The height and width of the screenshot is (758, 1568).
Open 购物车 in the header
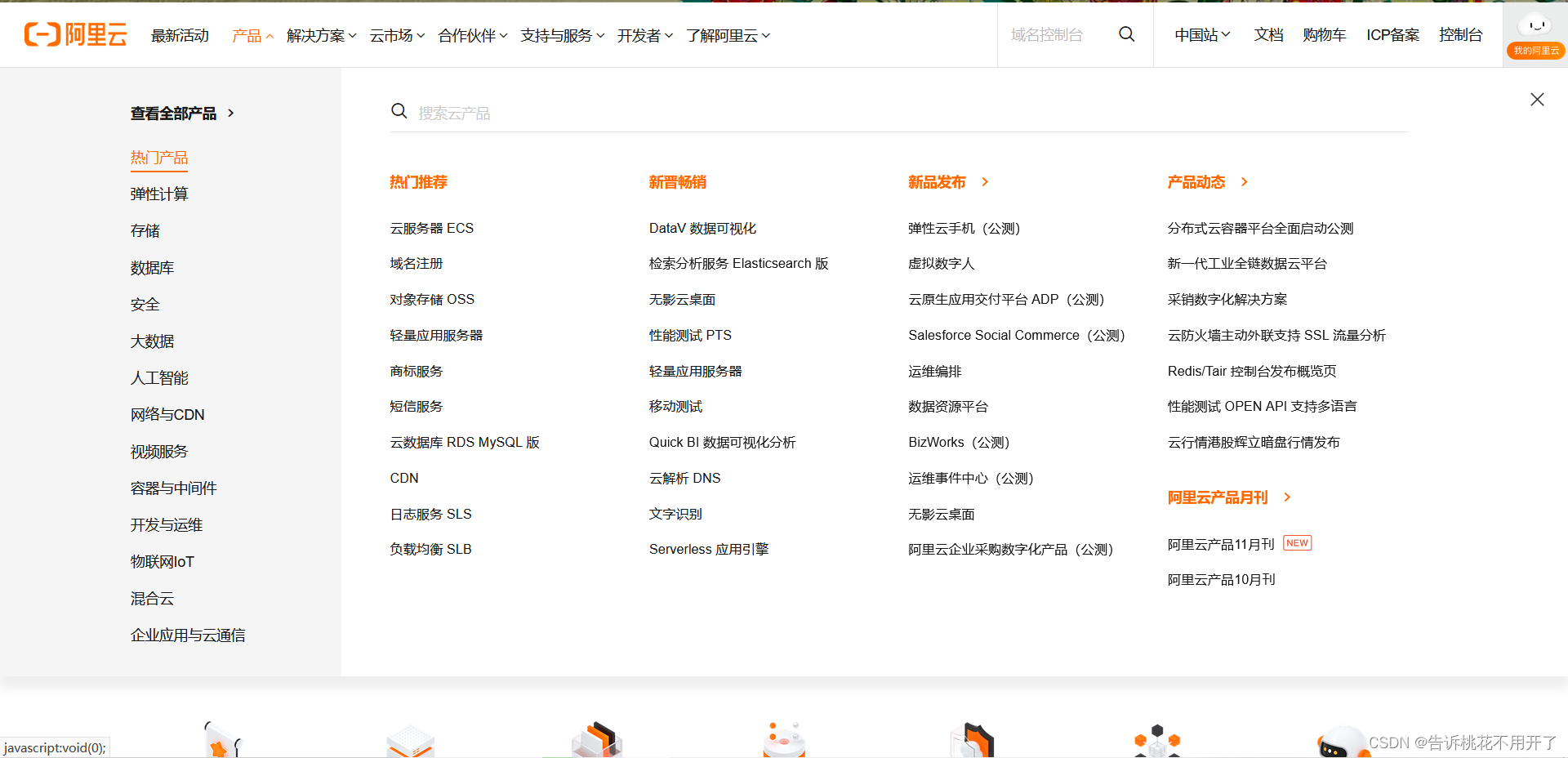pyautogui.click(x=1324, y=35)
